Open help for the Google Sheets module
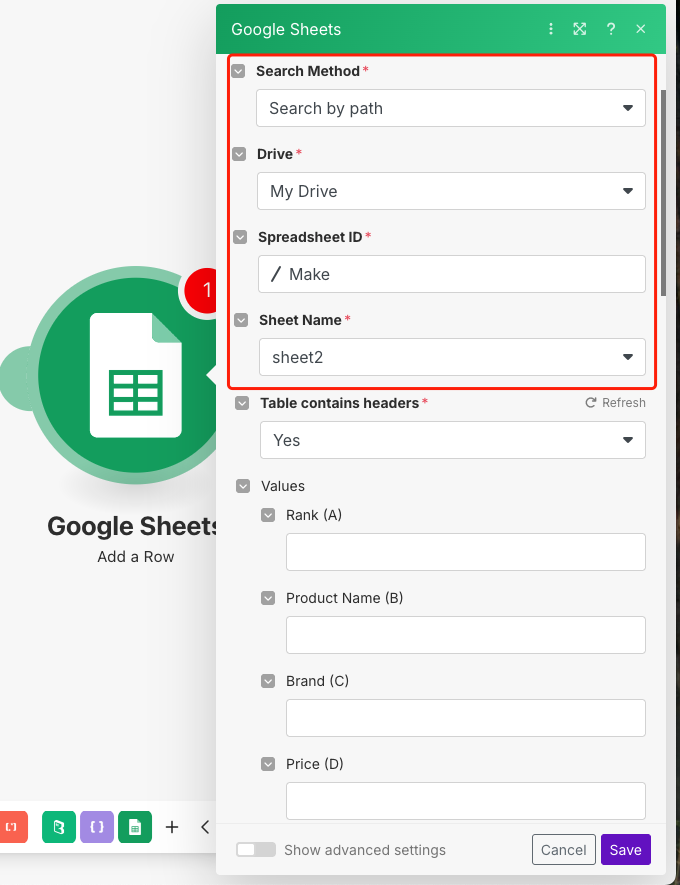The image size is (680, 885). [611, 29]
